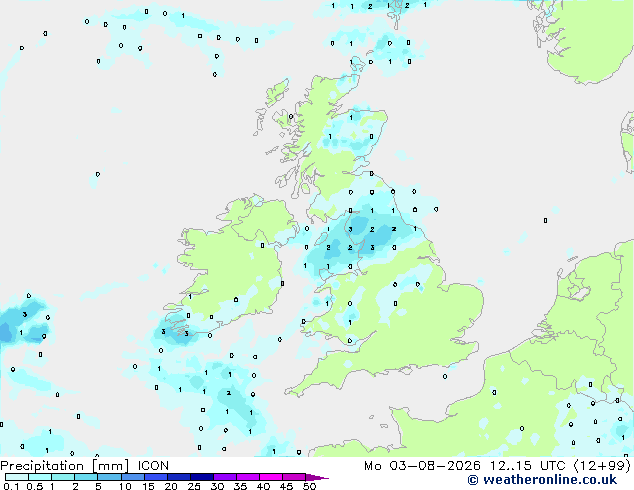Pick the 0.5–1 mm legend swatch
Screen dimensions: 634x490
tap(40, 477)
